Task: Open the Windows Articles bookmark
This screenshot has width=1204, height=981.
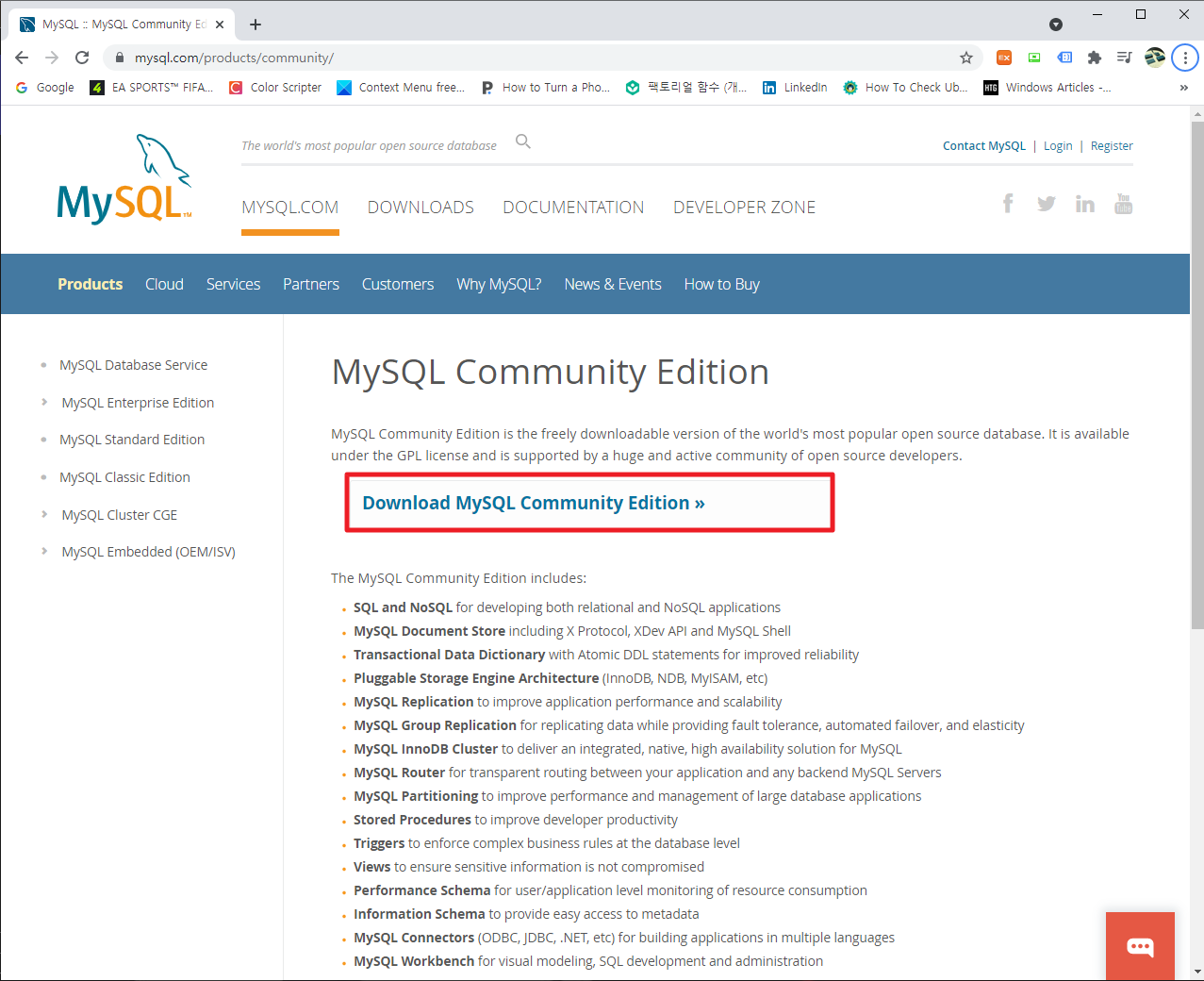Action: (x=1047, y=88)
